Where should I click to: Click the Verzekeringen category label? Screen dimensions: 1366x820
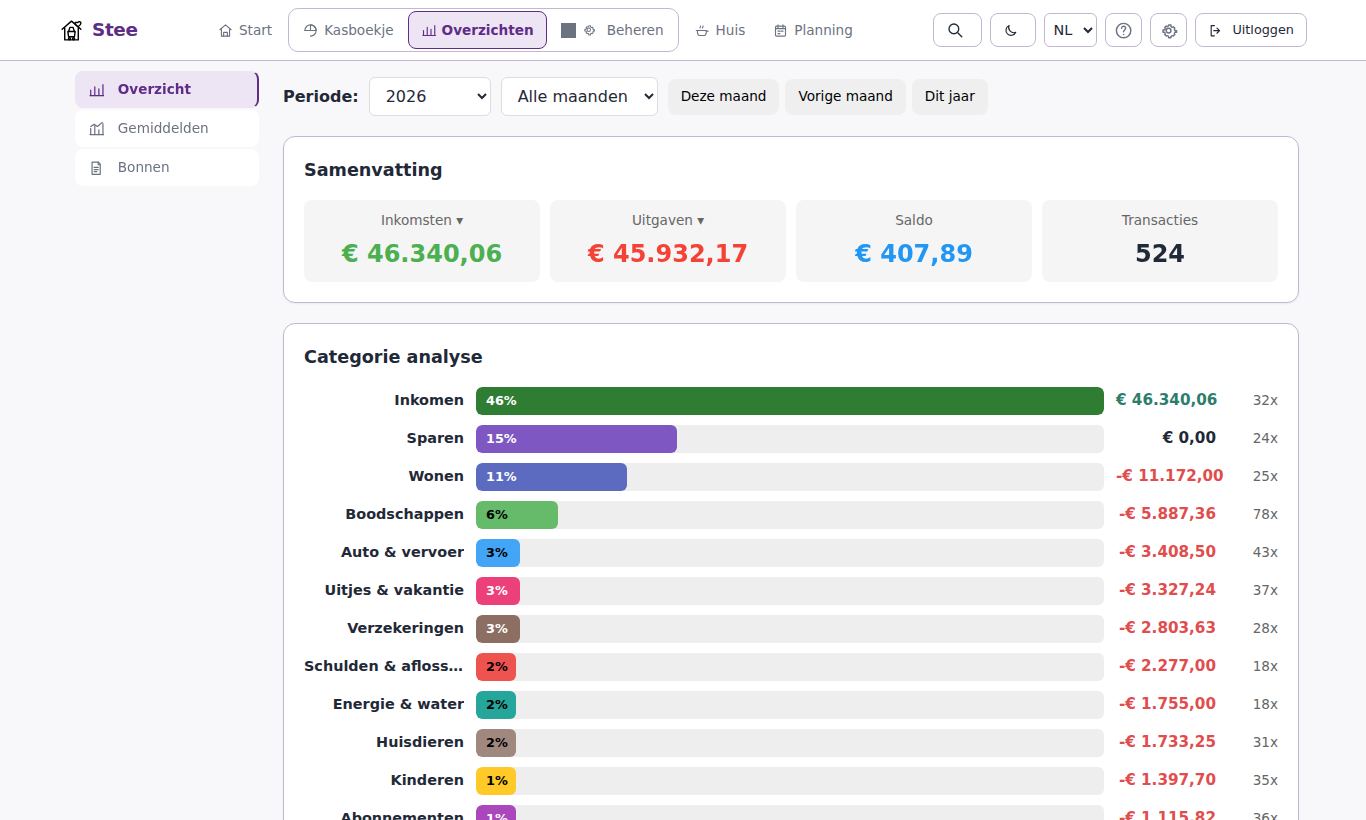pos(406,628)
